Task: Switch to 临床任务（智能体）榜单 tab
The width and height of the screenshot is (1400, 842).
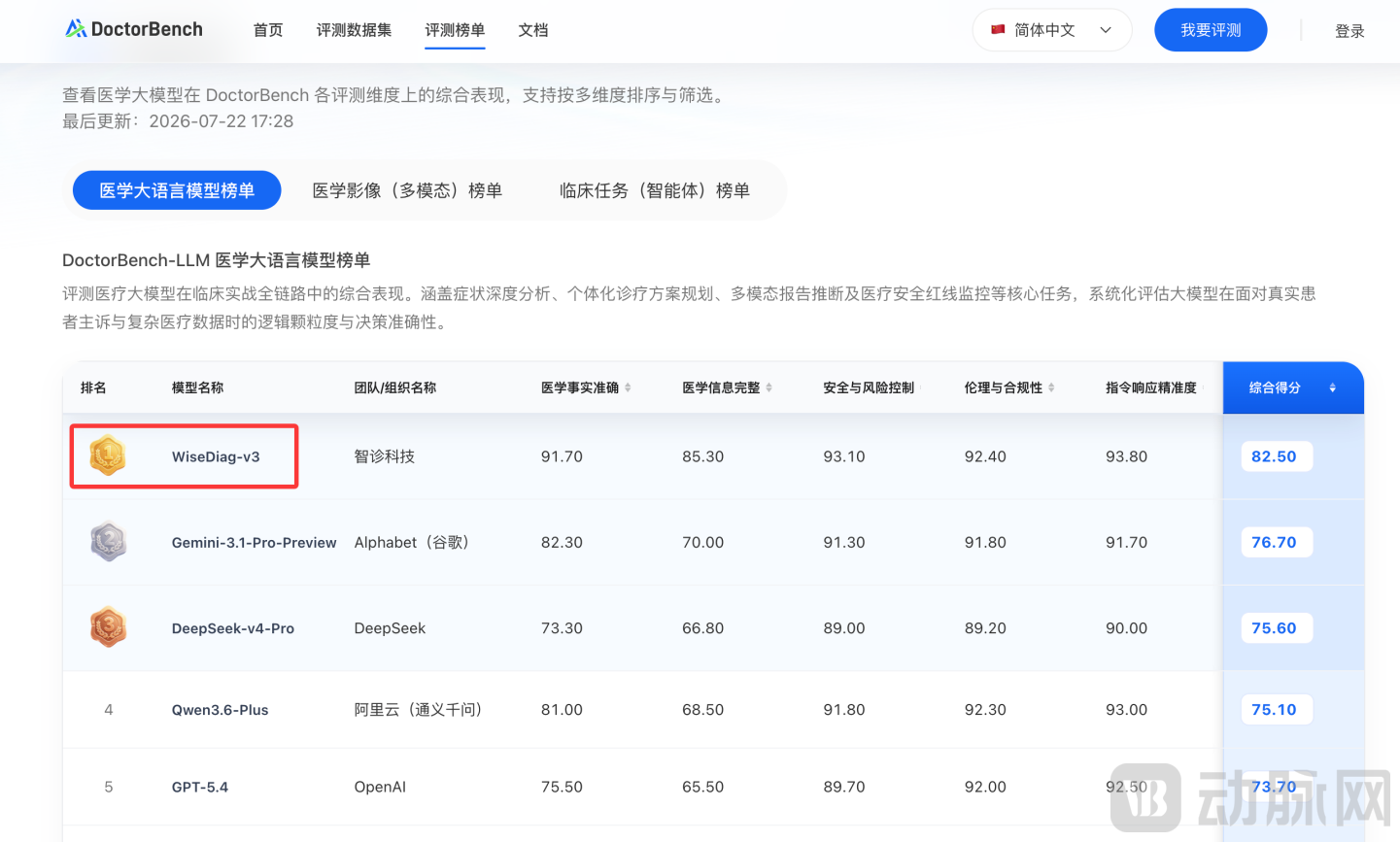Action: 655,190
